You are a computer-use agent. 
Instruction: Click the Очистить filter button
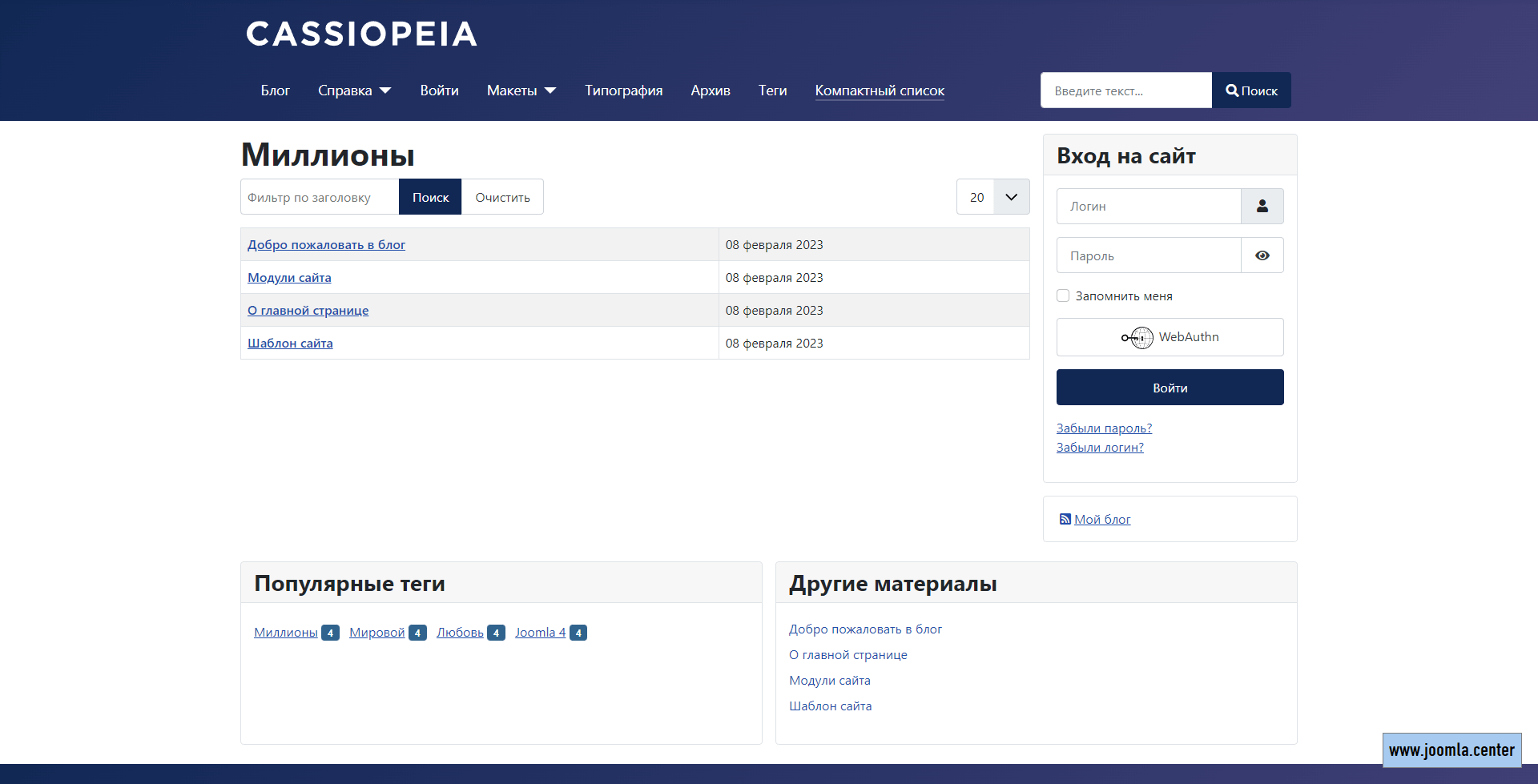[502, 196]
